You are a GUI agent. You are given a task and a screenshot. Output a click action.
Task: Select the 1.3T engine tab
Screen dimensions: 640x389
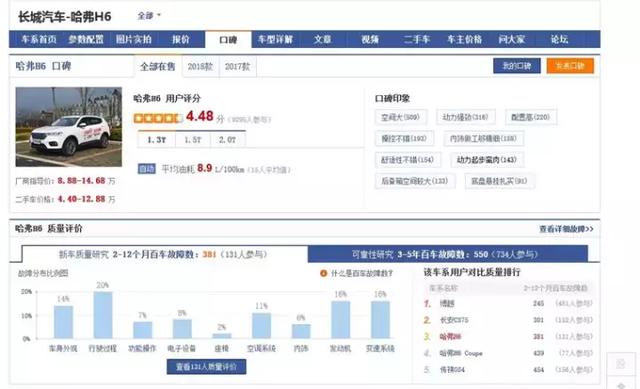pyautogui.click(x=157, y=140)
